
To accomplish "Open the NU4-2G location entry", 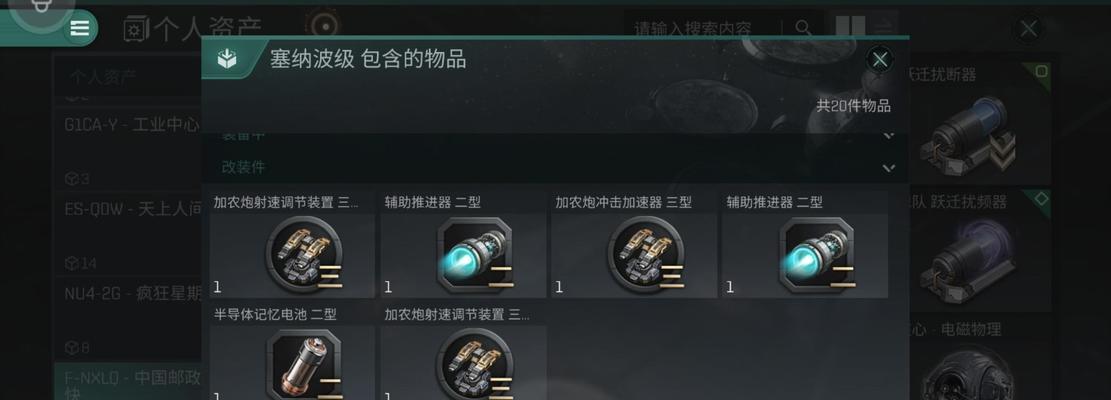I will pos(132,293).
